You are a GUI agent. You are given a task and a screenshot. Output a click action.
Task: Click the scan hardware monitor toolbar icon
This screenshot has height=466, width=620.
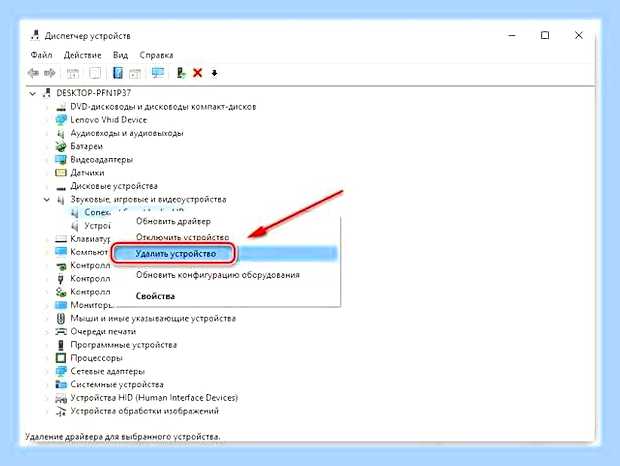(158, 73)
